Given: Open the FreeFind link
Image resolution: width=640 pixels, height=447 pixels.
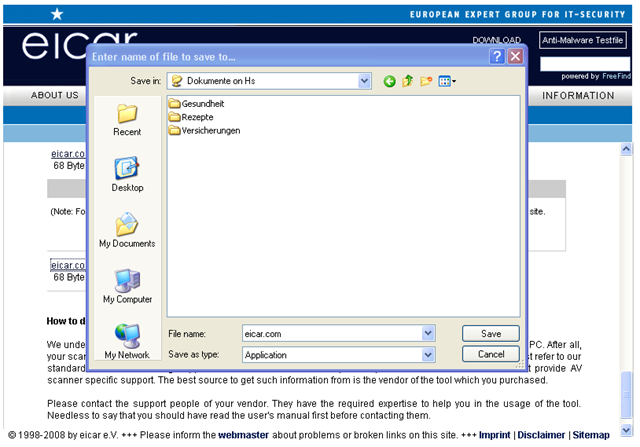Looking at the screenshot, I should (x=616, y=76).
